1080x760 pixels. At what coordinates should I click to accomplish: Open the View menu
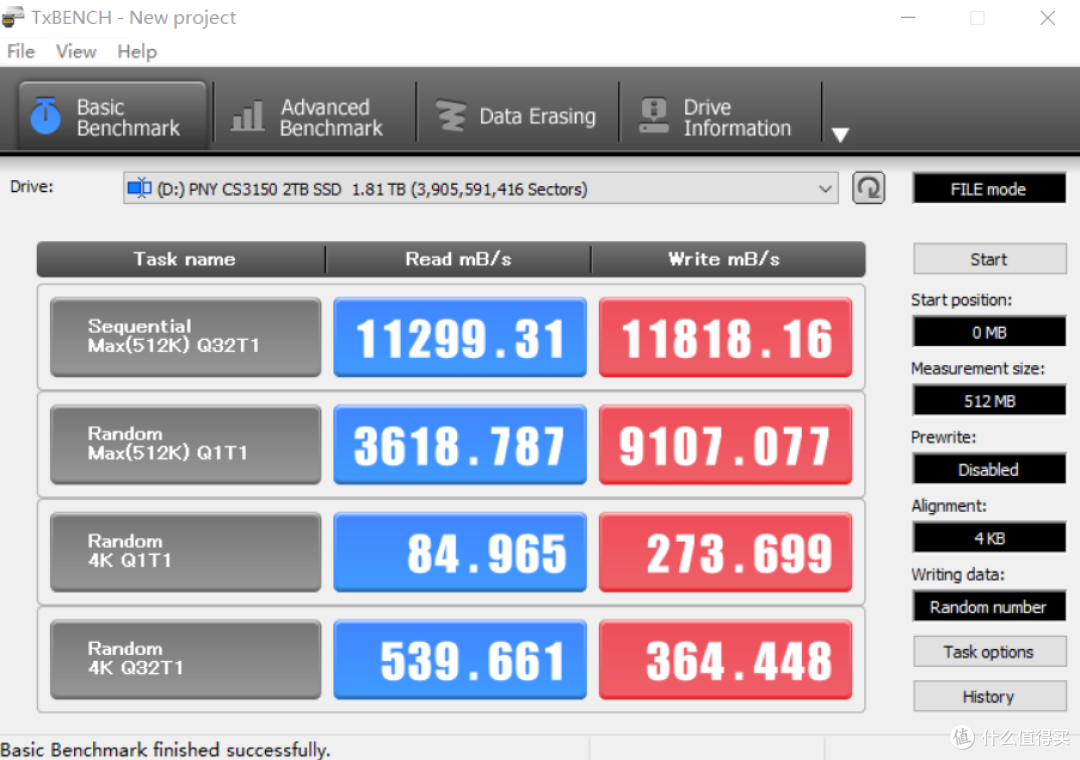[x=75, y=51]
